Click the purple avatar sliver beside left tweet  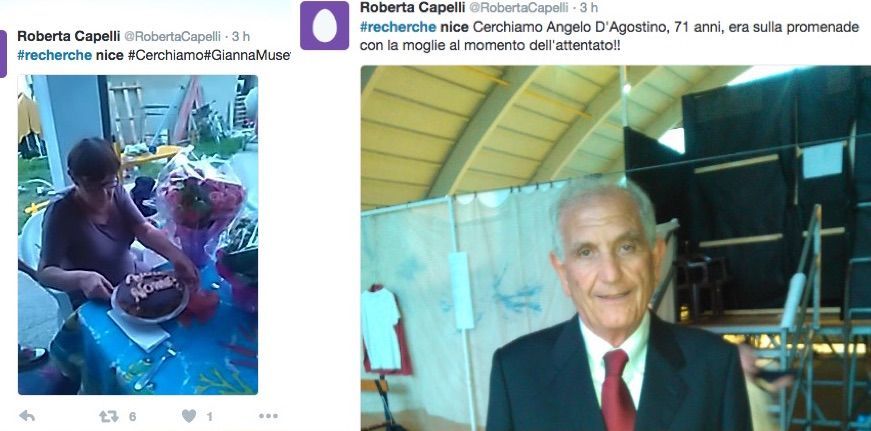(3, 54)
